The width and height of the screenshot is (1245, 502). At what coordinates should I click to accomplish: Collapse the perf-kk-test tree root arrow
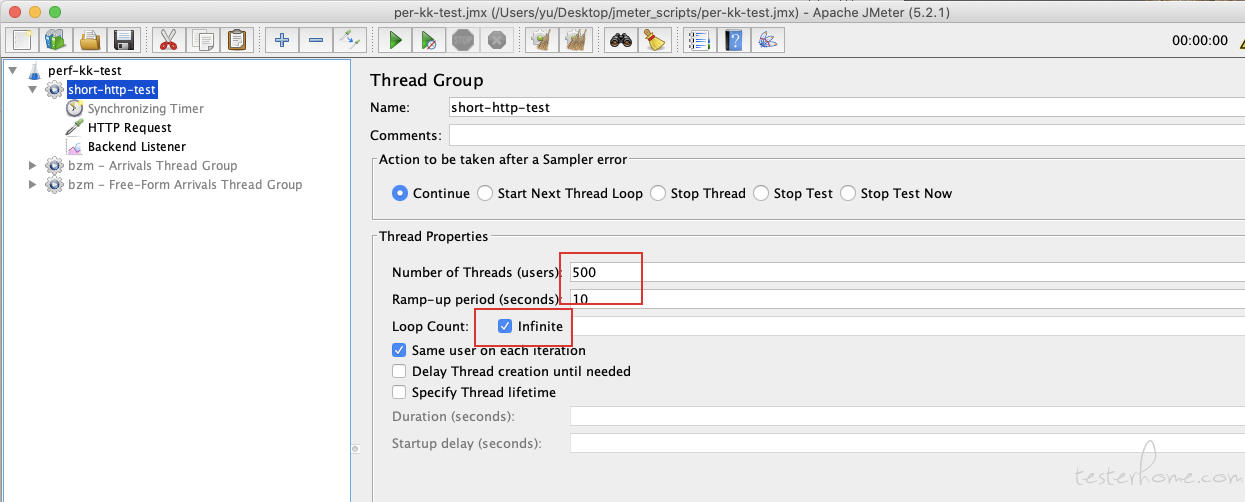point(13,71)
